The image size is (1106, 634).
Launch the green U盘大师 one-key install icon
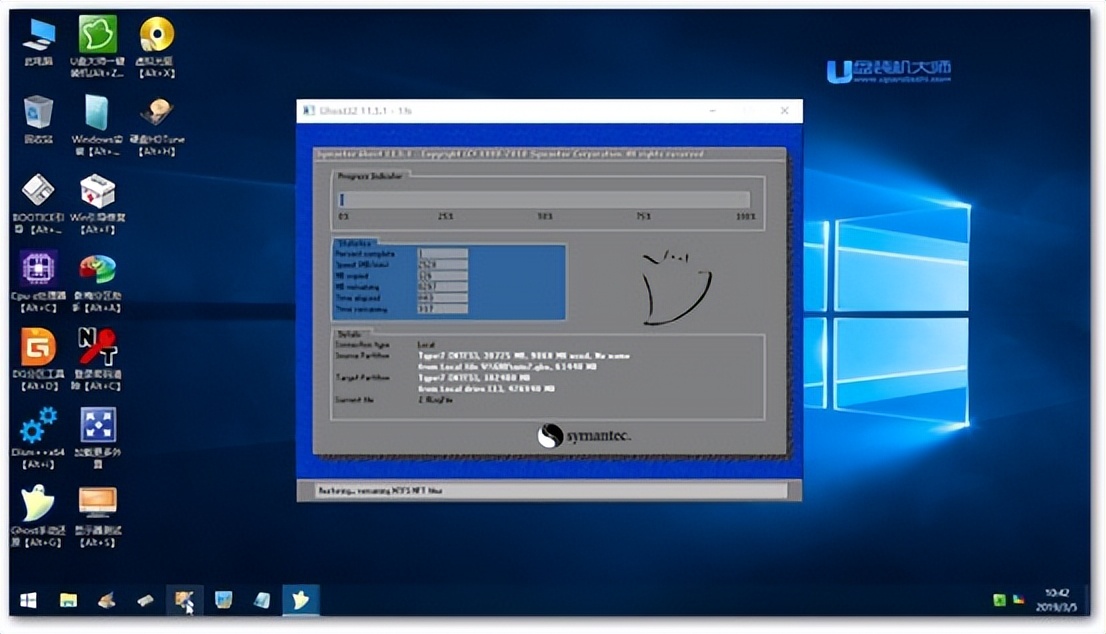[x=97, y=47]
